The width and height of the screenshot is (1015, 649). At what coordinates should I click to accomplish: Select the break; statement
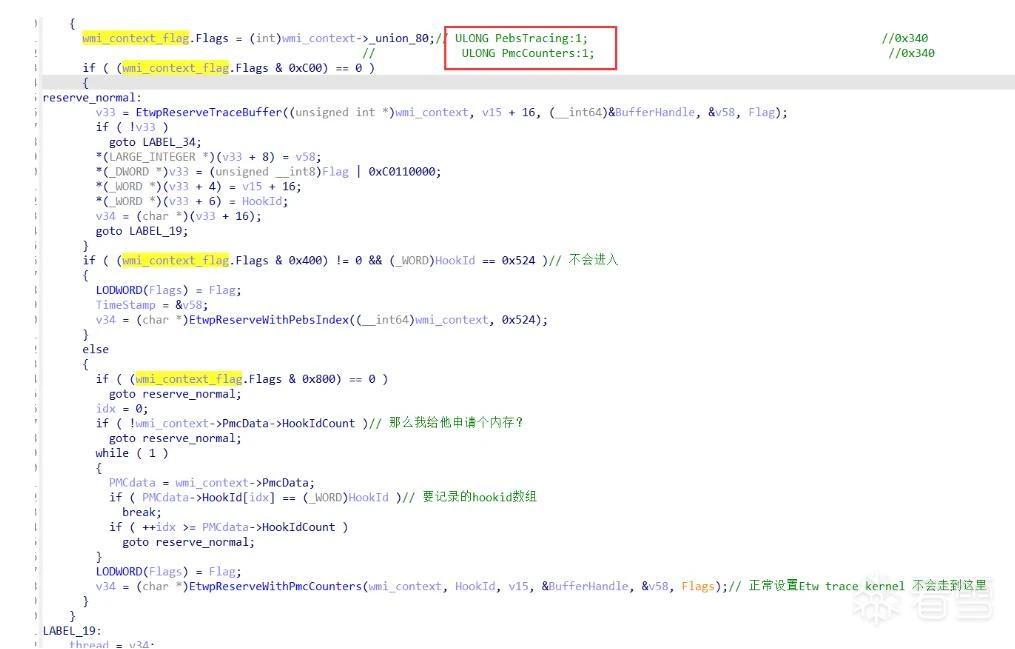coord(142,512)
